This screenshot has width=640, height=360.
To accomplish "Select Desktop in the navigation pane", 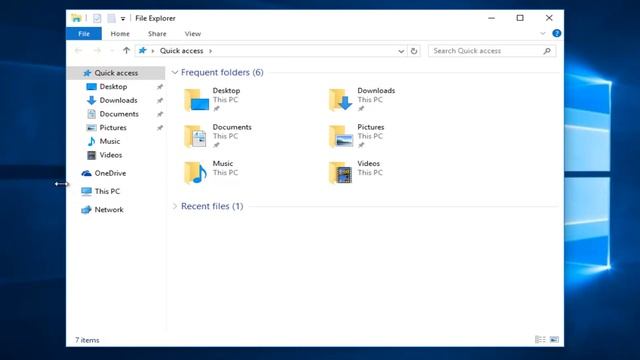I will 113,87.
